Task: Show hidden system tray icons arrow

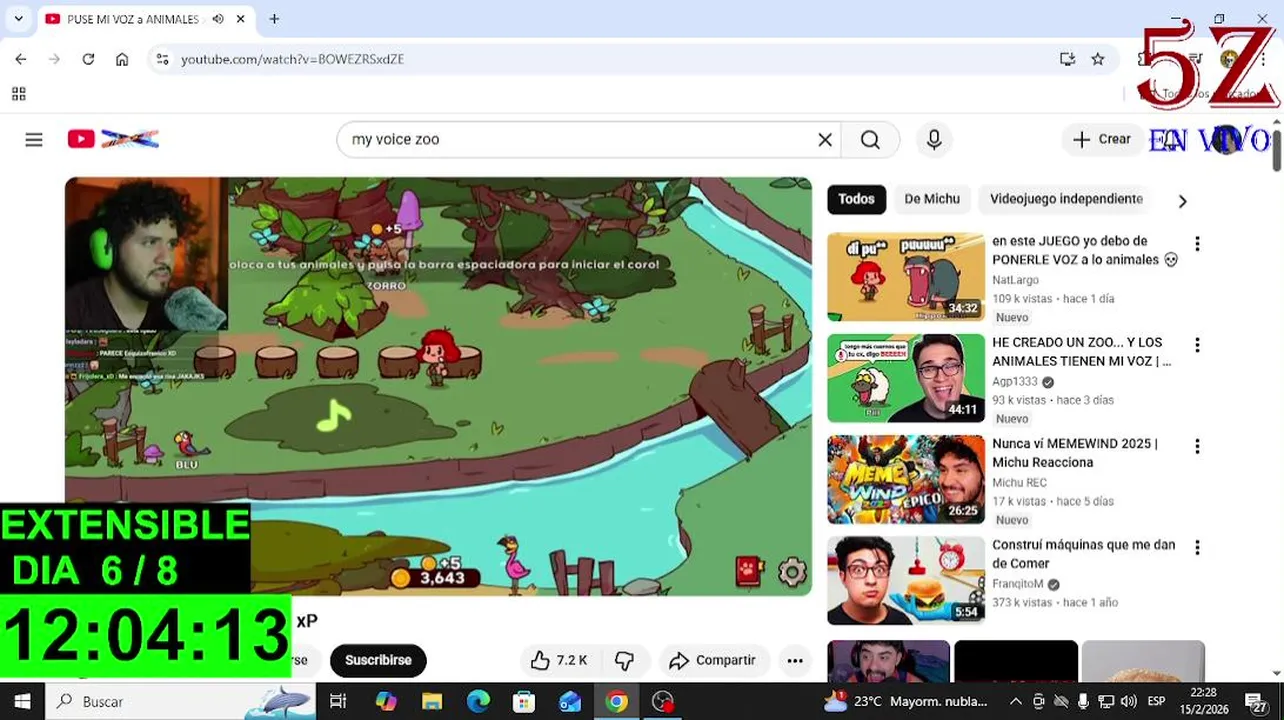Action: (1016, 702)
